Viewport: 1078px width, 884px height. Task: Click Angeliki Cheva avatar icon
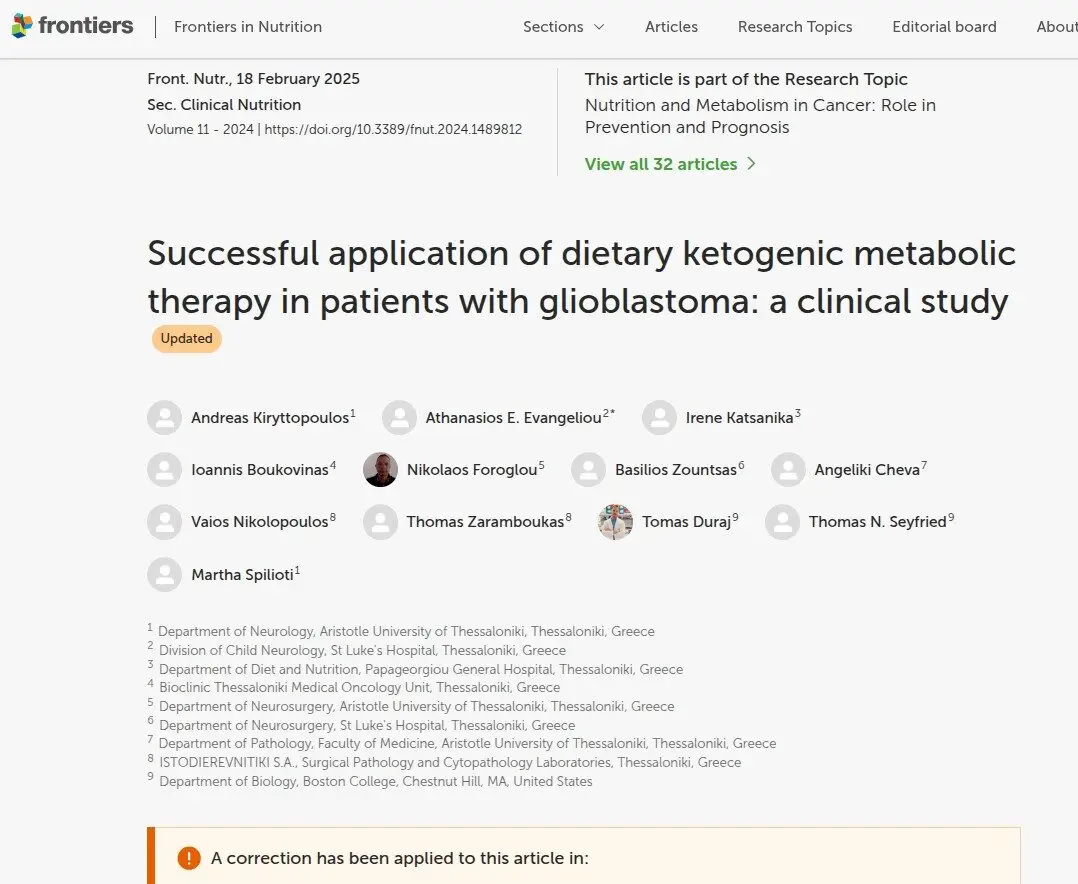pyautogui.click(x=788, y=470)
